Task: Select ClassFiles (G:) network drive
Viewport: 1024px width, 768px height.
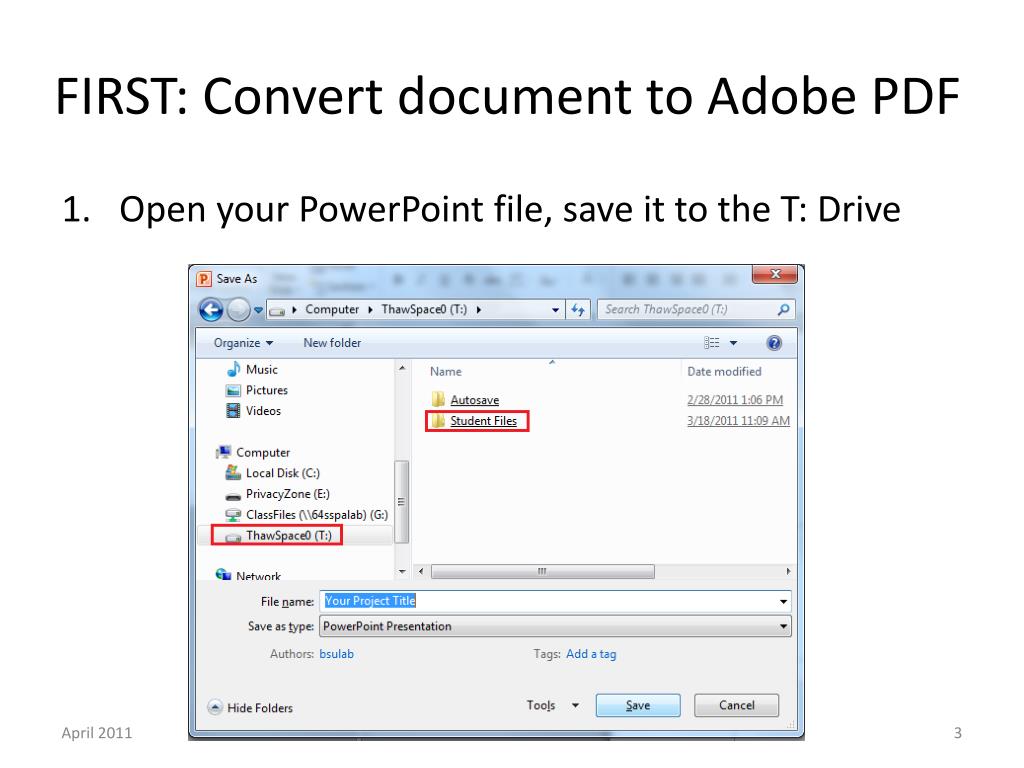Action: [x=317, y=515]
